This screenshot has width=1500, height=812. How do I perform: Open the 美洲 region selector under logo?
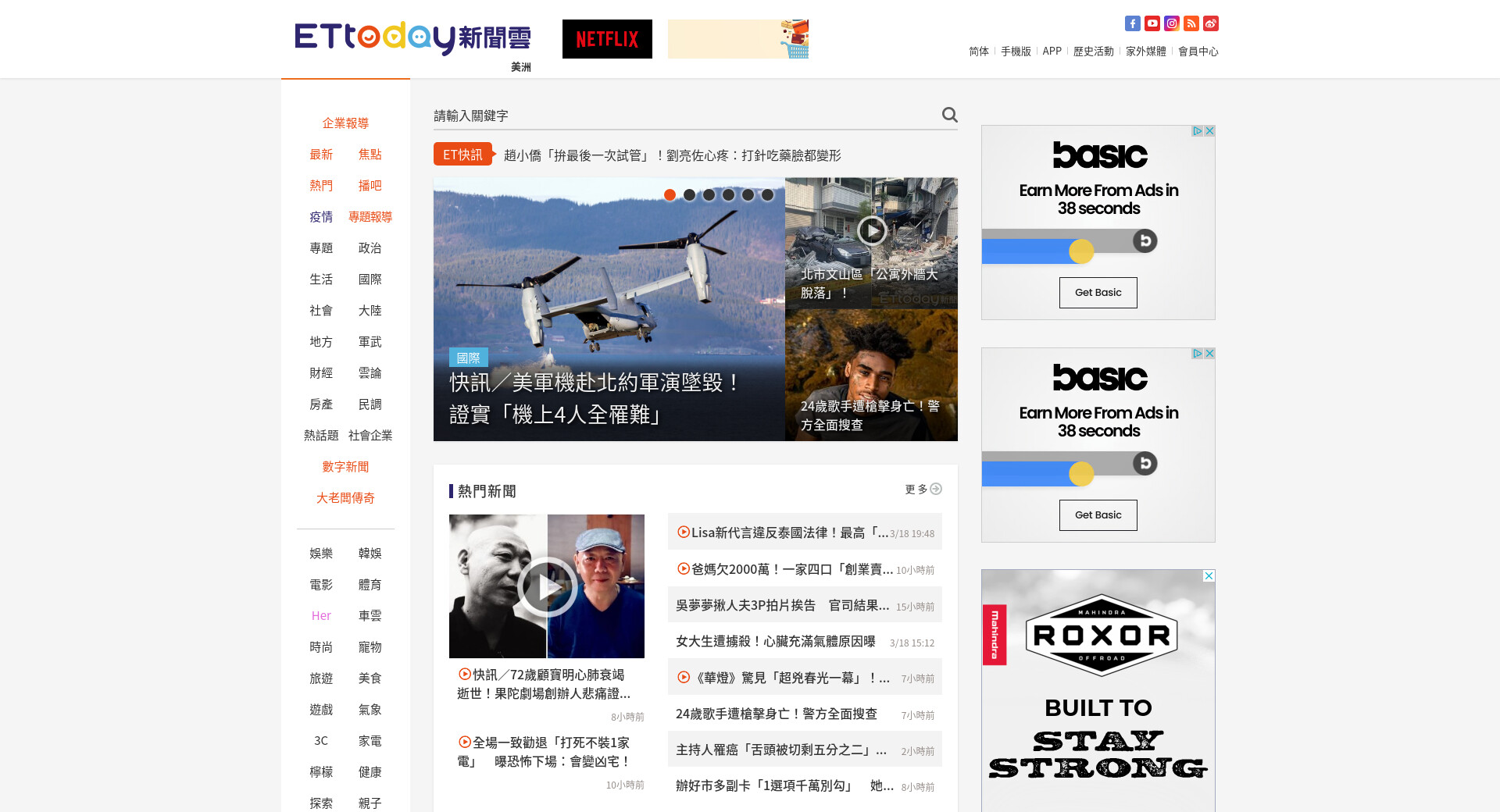pyautogui.click(x=520, y=67)
